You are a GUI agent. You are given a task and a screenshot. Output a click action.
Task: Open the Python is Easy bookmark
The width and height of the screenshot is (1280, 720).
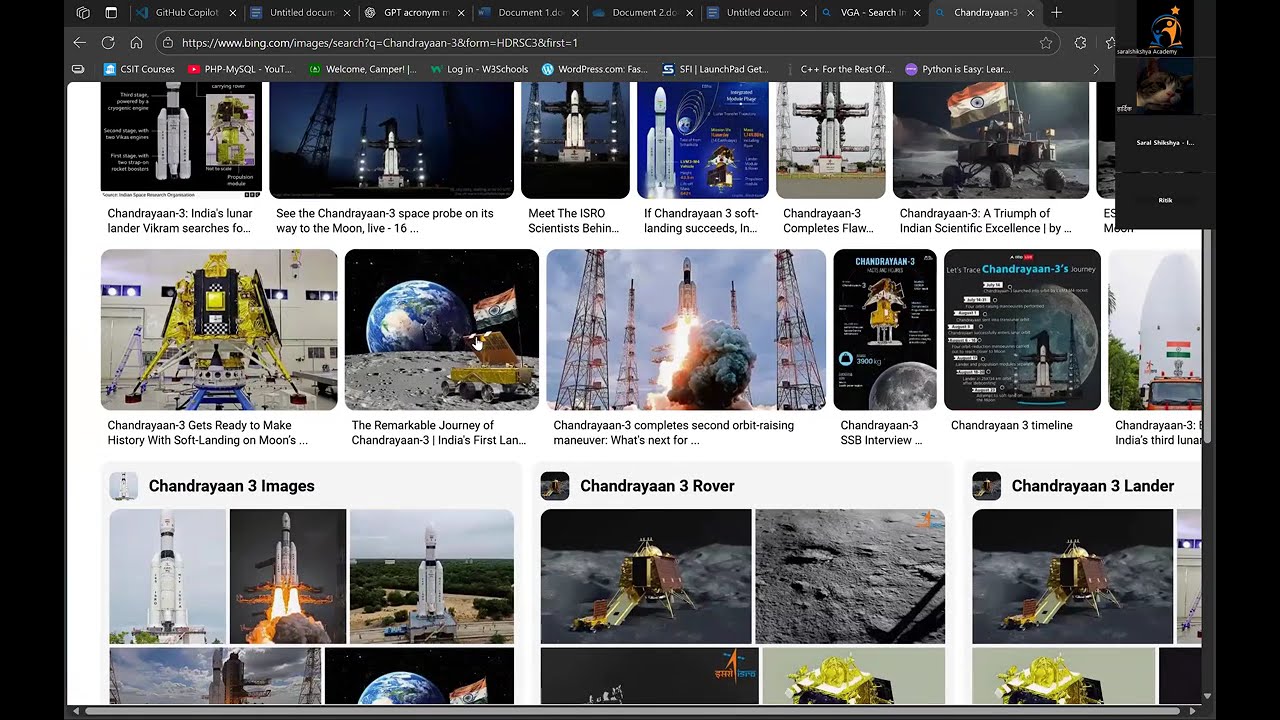958,69
